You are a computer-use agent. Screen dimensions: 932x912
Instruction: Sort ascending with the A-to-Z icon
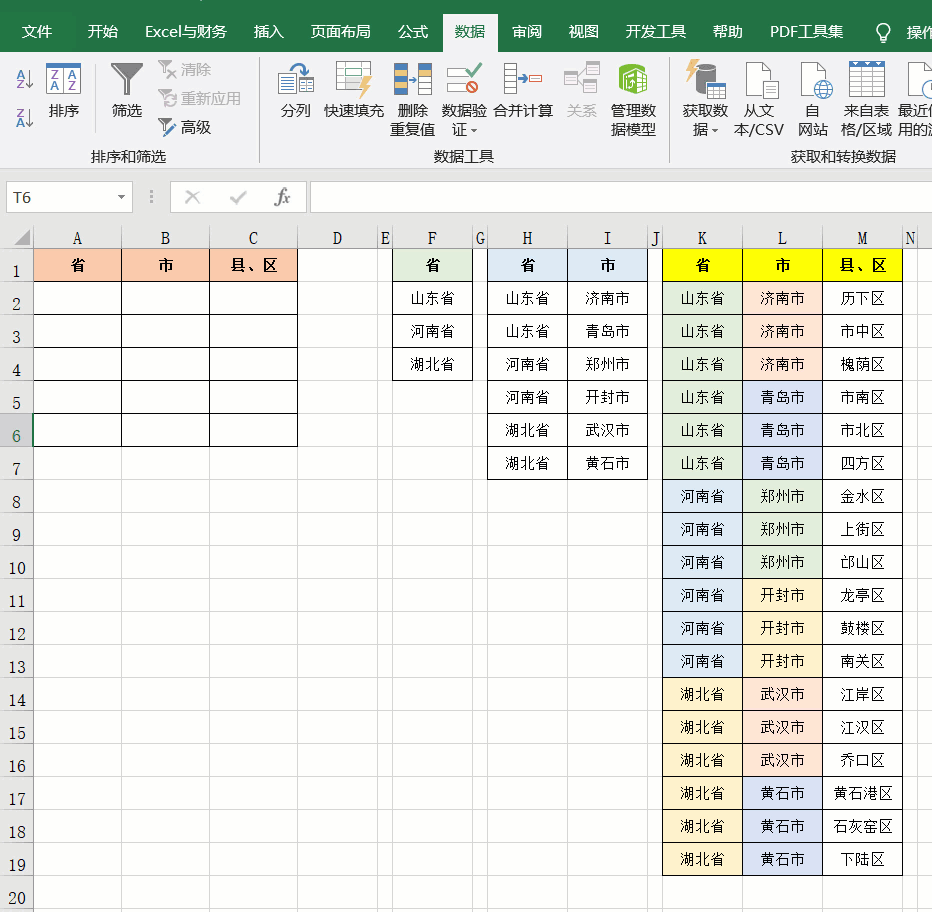click(24, 78)
